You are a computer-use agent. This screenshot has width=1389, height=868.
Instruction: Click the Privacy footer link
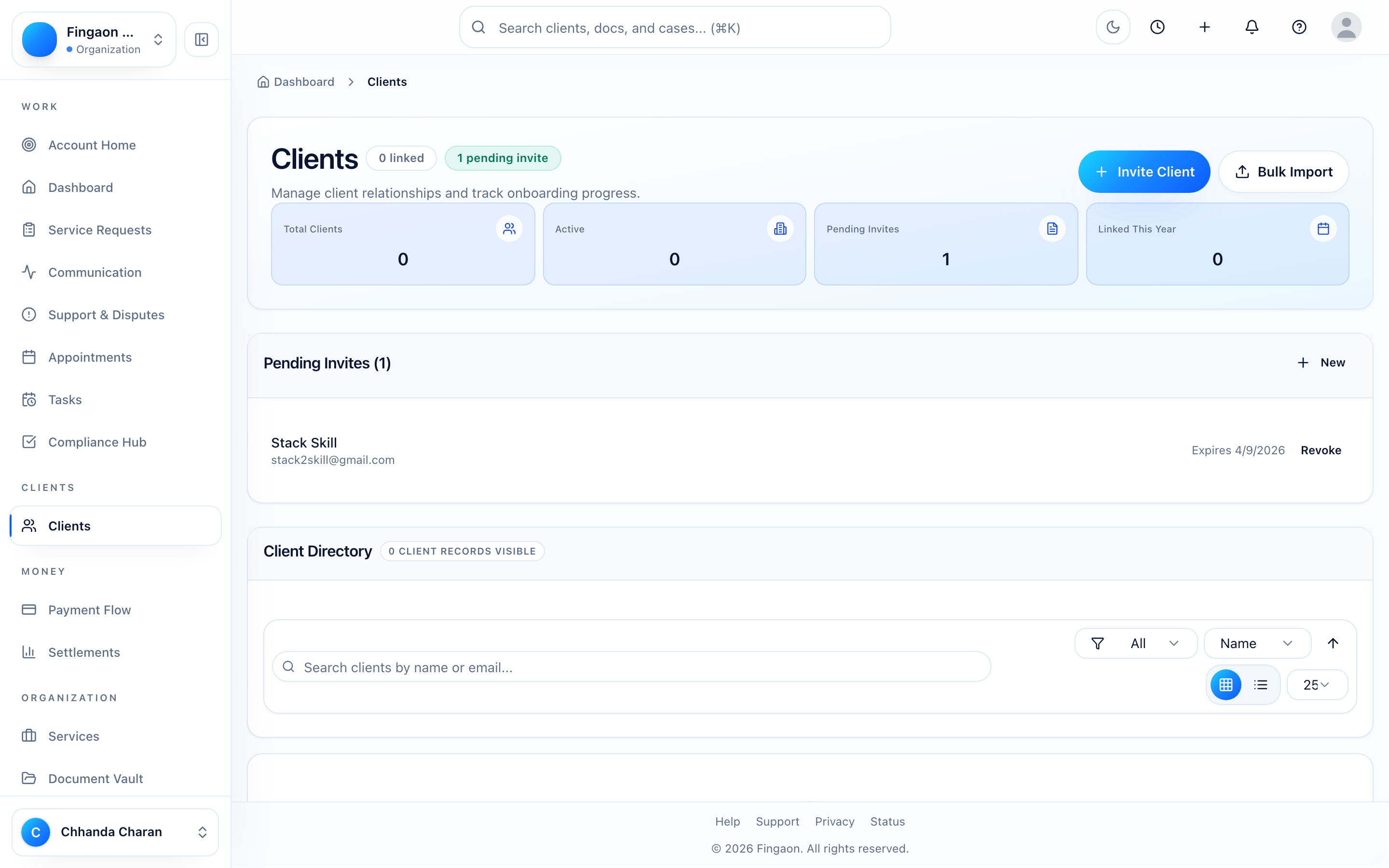point(834,822)
